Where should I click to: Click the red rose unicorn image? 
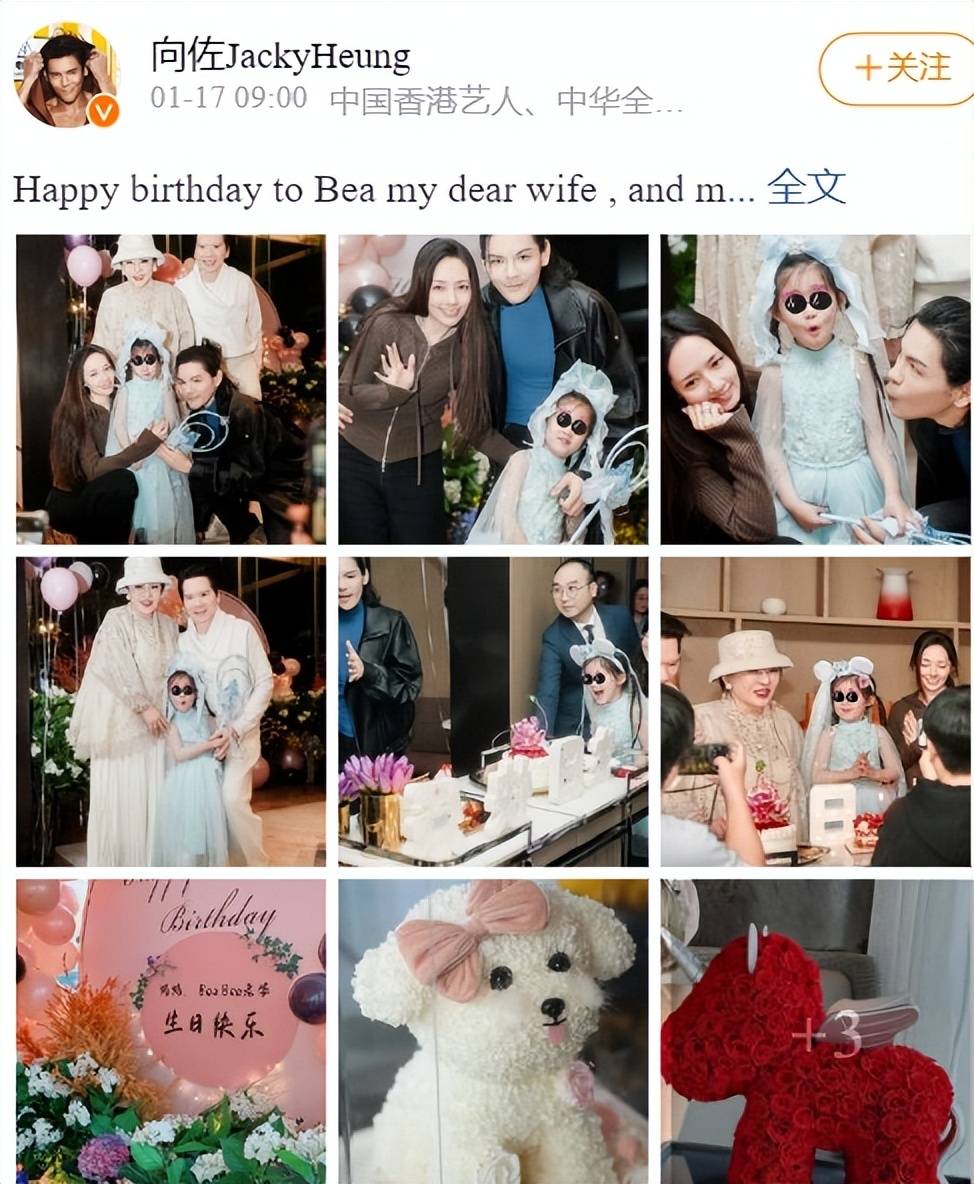(815, 1031)
